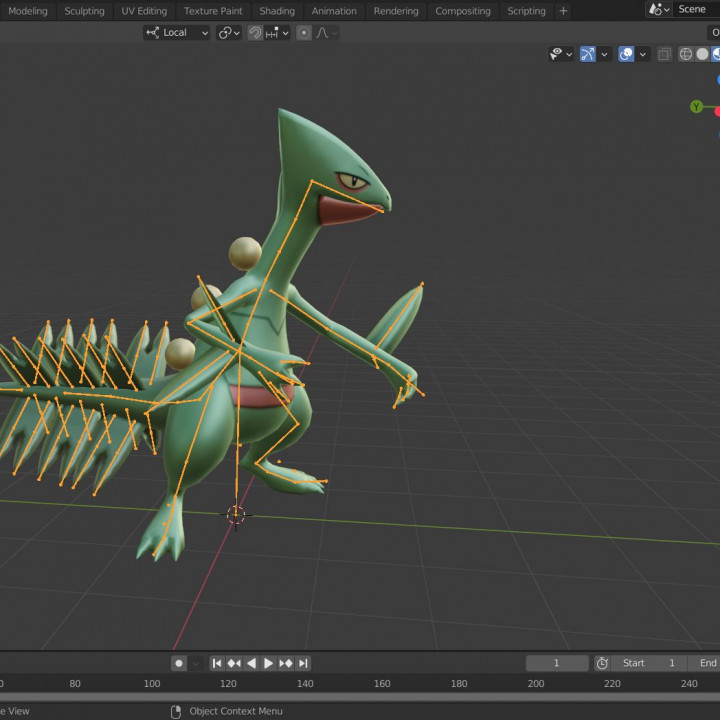Open the Sculpting workspace tab
Image resolution: width=720 pixels, height=720 pixels.
(x=84, y=11)
